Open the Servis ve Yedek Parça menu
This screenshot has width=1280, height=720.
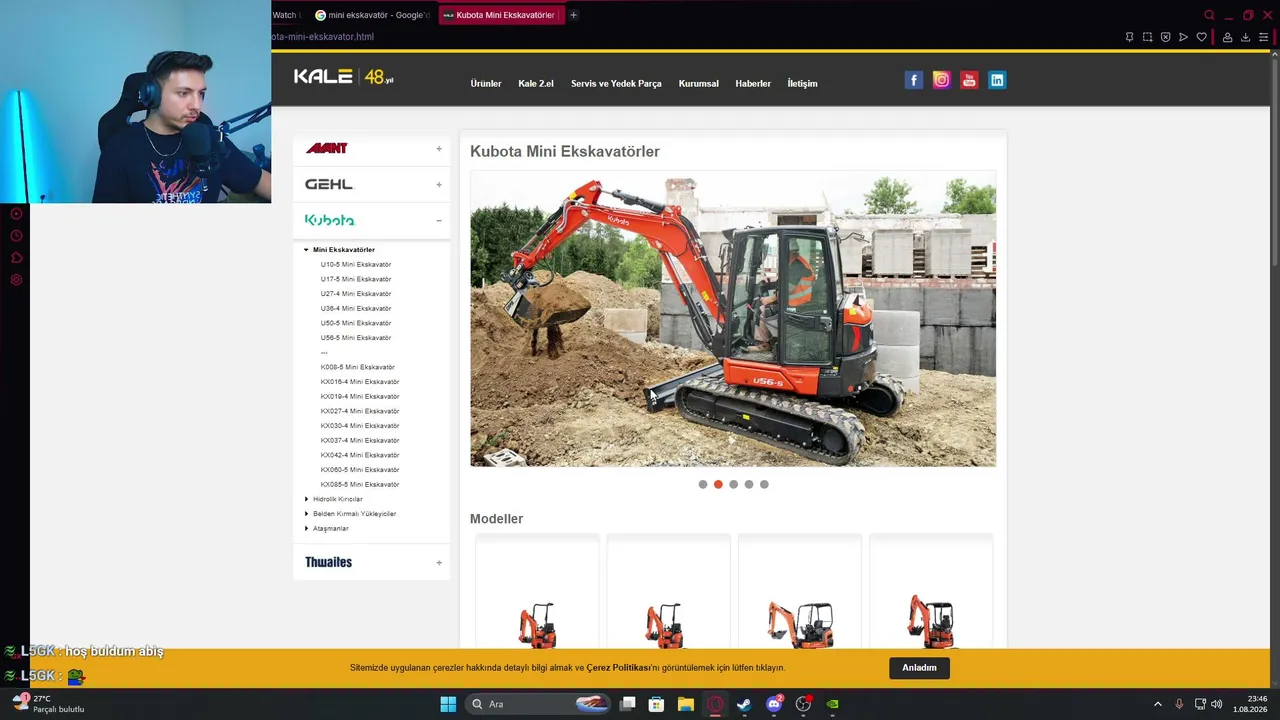point(616,84)
